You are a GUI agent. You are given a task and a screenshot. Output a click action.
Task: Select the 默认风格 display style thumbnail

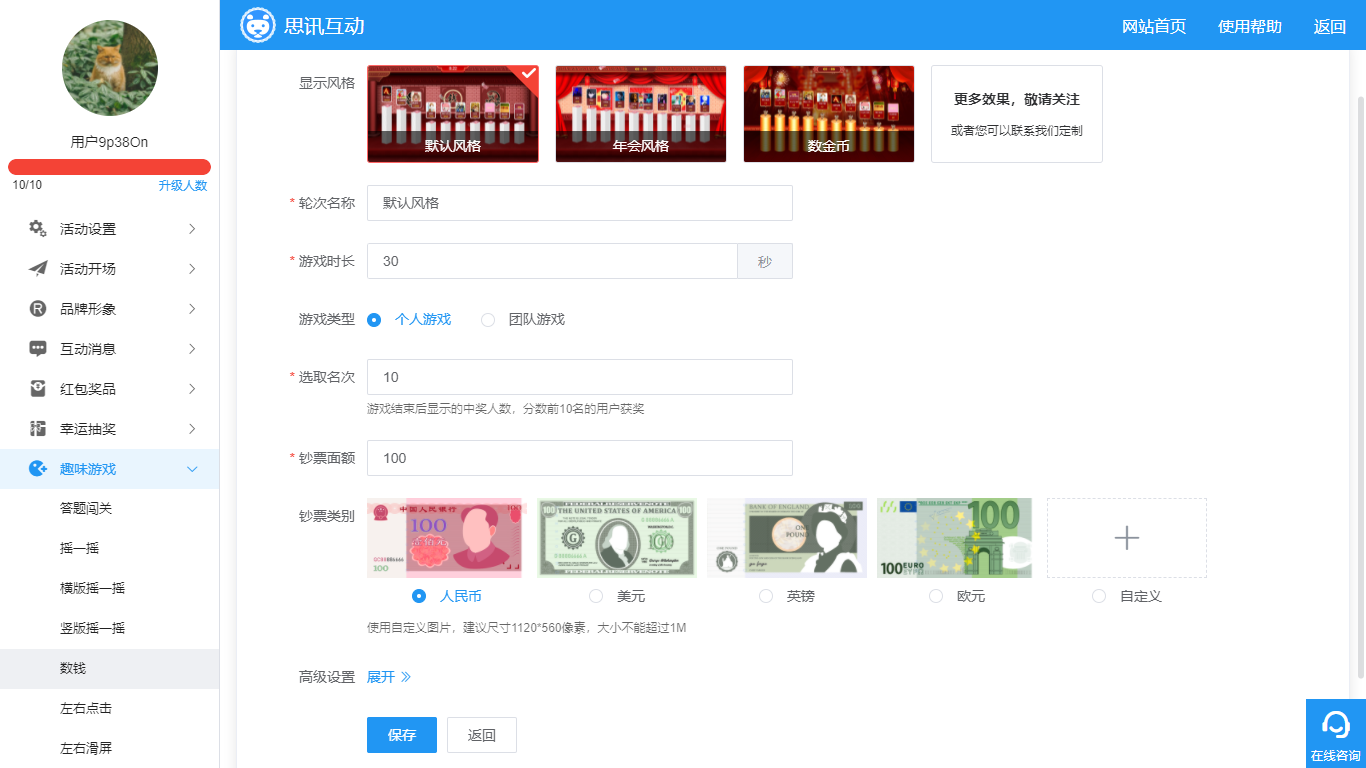coord(453,114)
